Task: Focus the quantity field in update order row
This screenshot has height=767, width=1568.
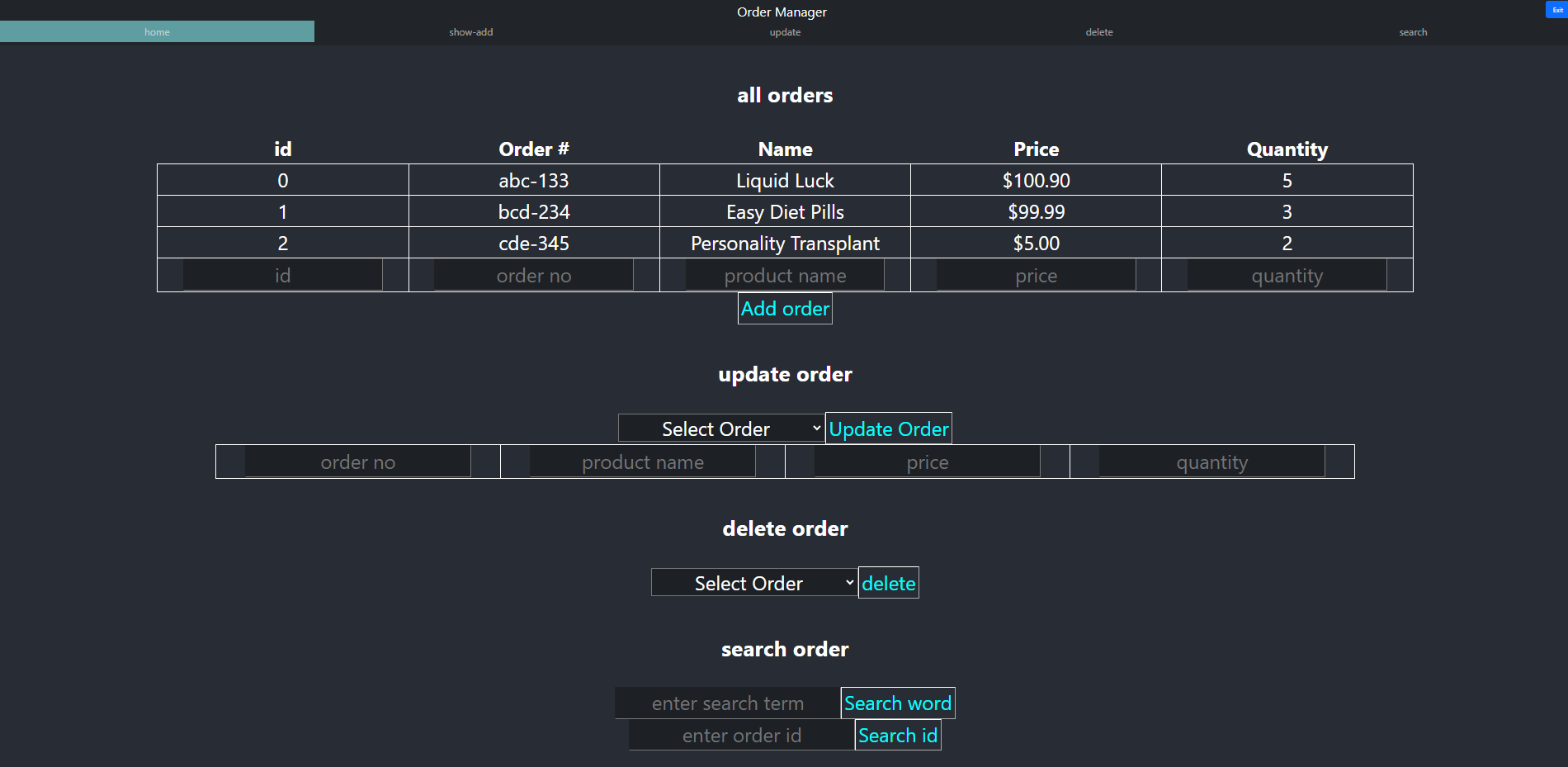Action: tap(1211, 462)
